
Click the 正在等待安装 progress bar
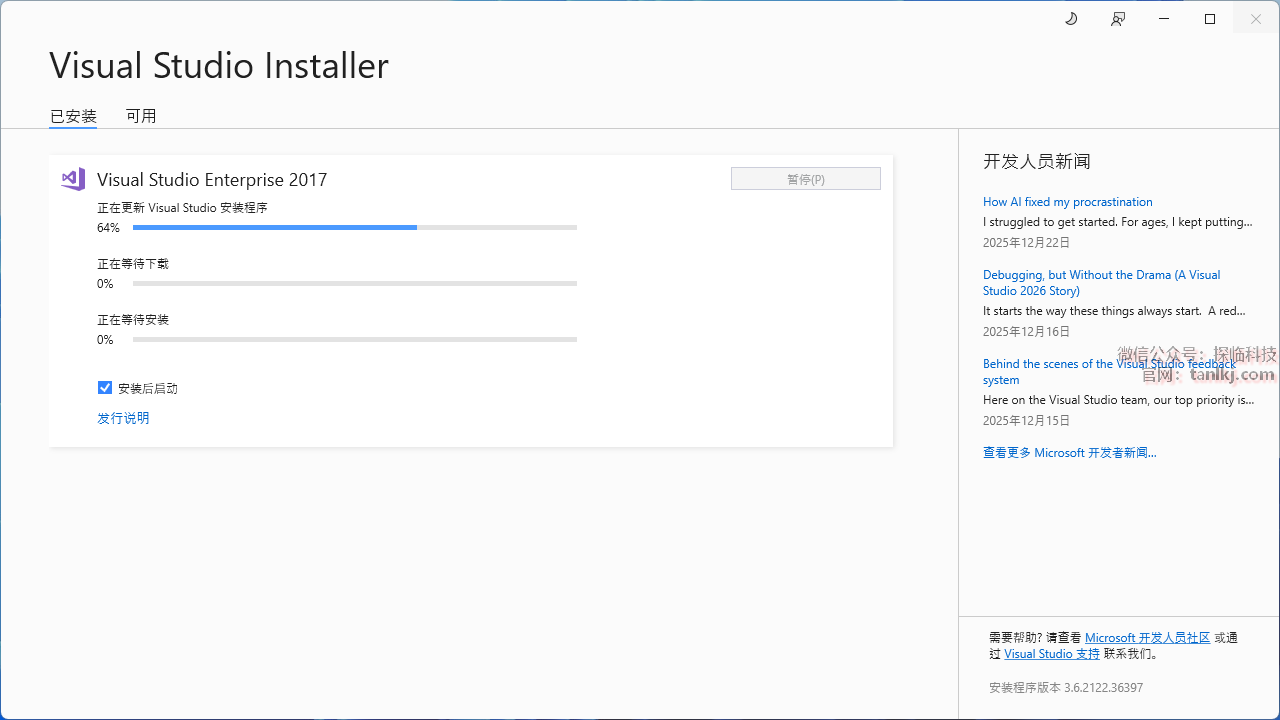[x=354, y=340]
